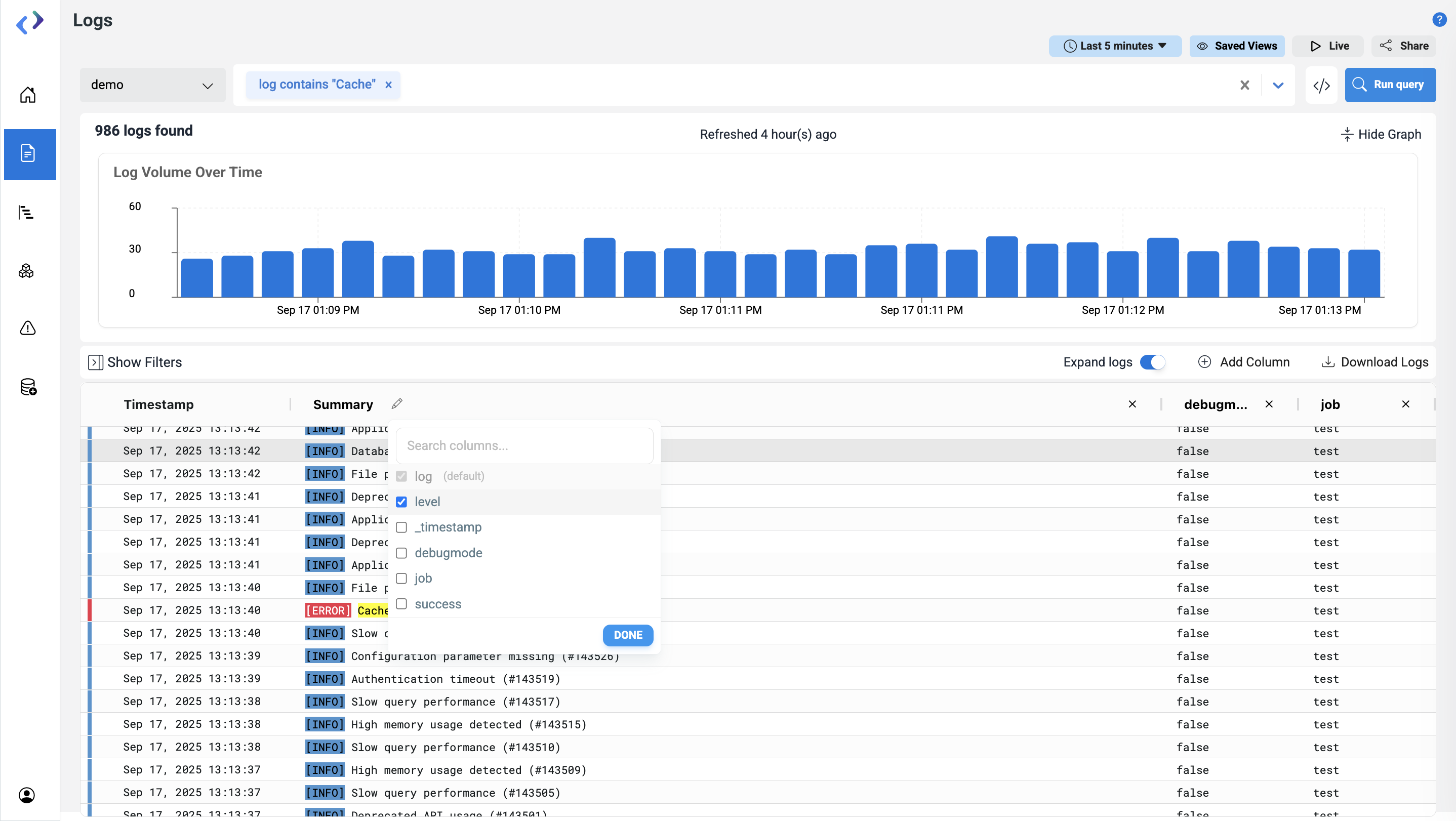Click the Search columns input field

pyautogui.click(x=524, y=445)
